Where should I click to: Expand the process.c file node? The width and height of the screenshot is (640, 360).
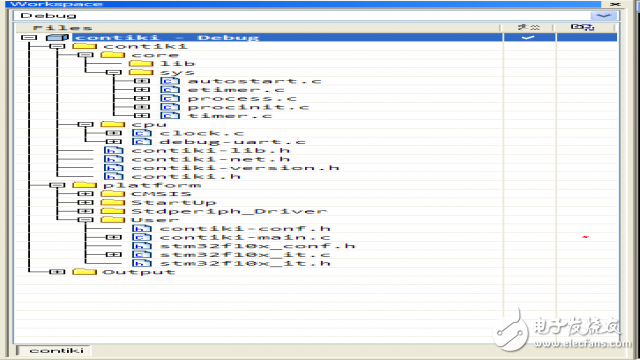[x=142, y=98]
